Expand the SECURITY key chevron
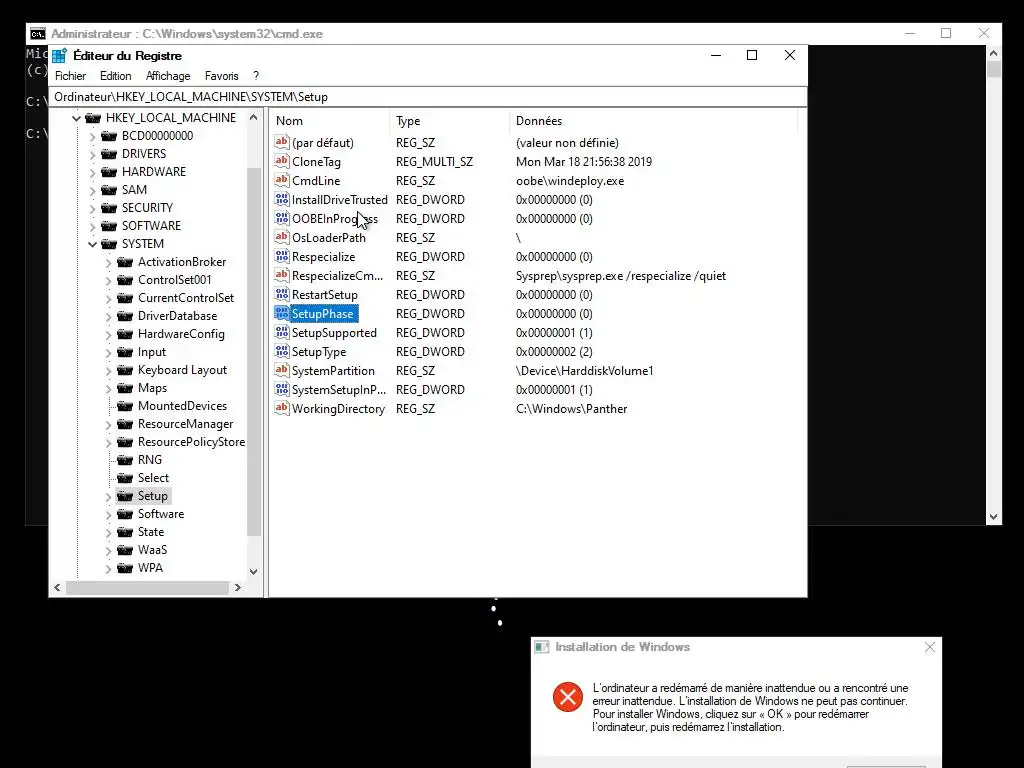Viewport: 1024px width, 768px height. point(92,208)
